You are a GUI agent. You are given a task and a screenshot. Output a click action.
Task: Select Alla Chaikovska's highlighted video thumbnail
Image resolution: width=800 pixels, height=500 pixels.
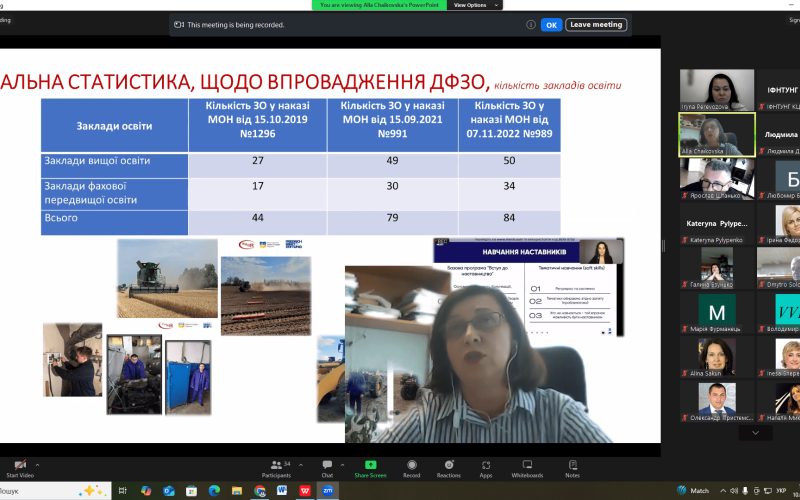[717, 134]
